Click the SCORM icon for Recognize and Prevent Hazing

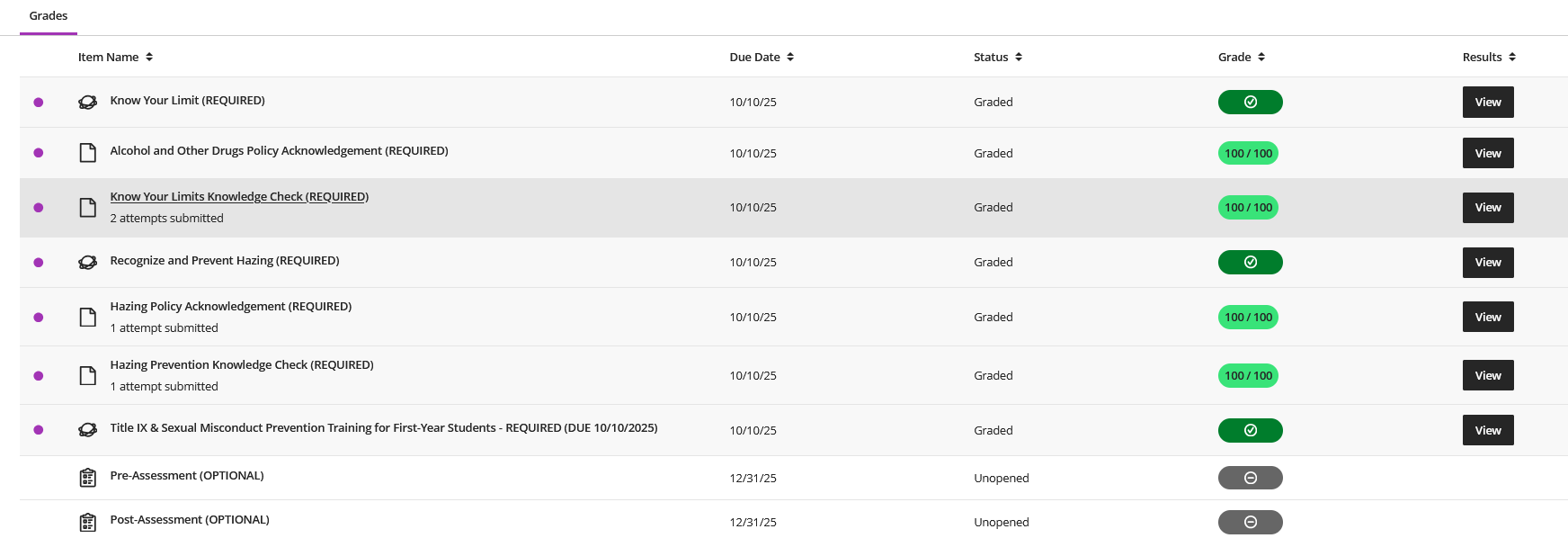point(87,263)
